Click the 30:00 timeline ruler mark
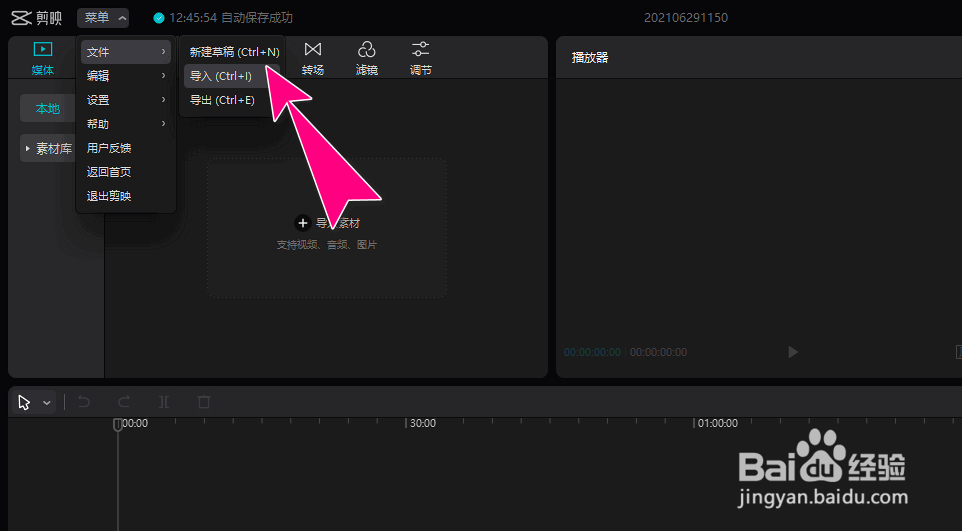The height and width of the screenshot is (531, 962). [423, 424]
